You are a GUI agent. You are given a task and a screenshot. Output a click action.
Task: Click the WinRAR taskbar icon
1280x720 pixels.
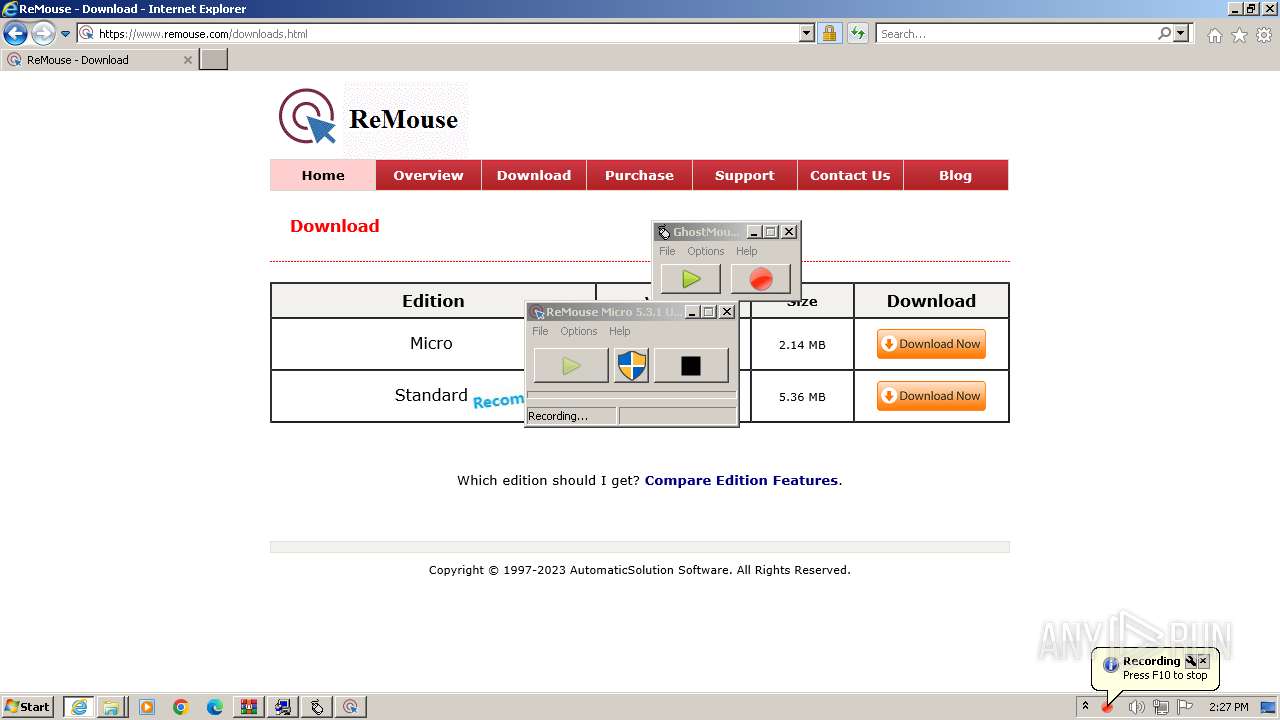[x=249, y=707]
